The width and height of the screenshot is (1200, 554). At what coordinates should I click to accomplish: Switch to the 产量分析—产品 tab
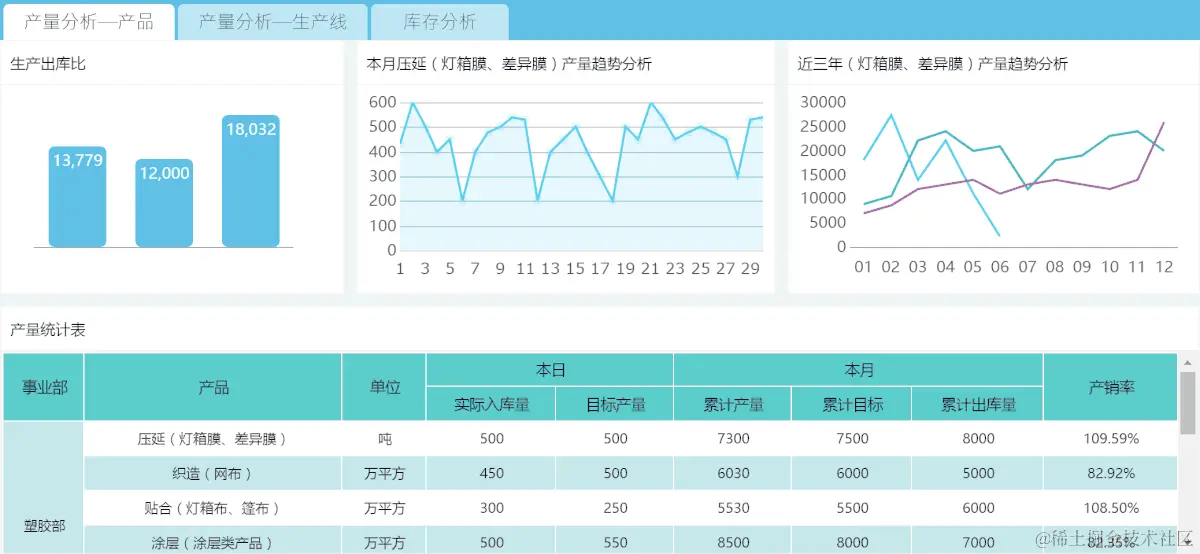point(89,22)
